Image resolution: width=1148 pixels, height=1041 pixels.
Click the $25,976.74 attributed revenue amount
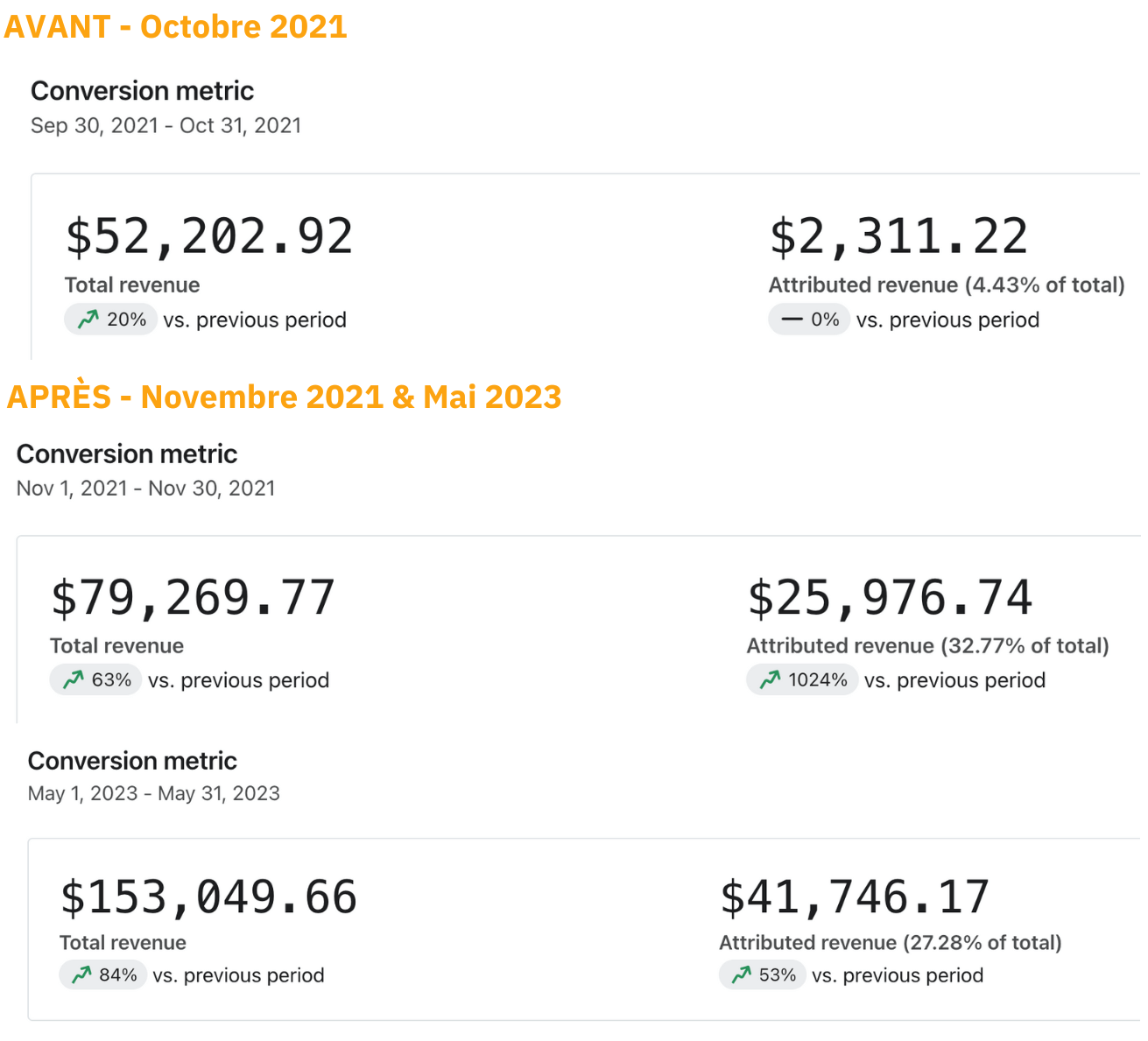(890, 597)
